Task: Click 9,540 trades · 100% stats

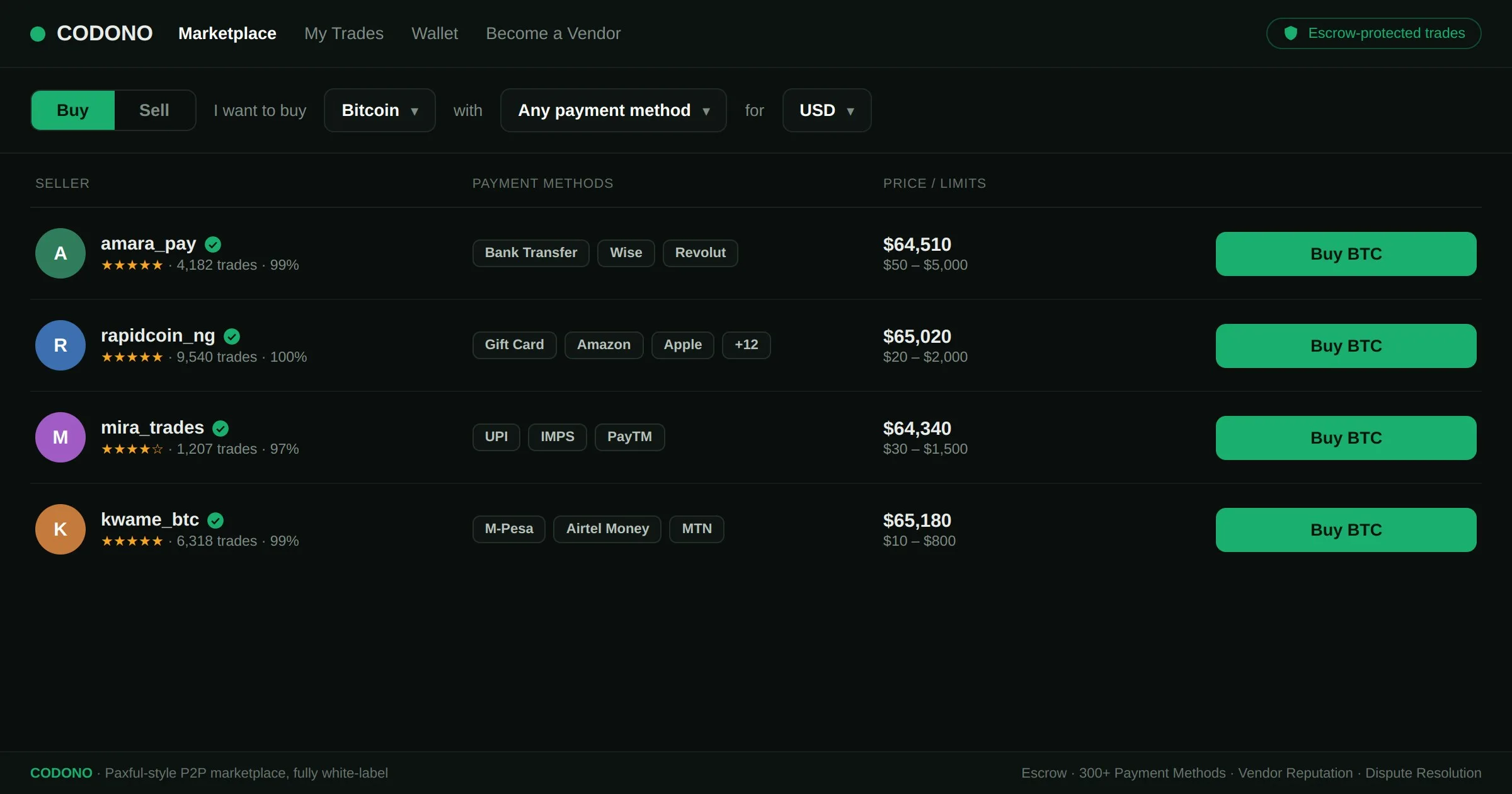Action: [242, 357]
